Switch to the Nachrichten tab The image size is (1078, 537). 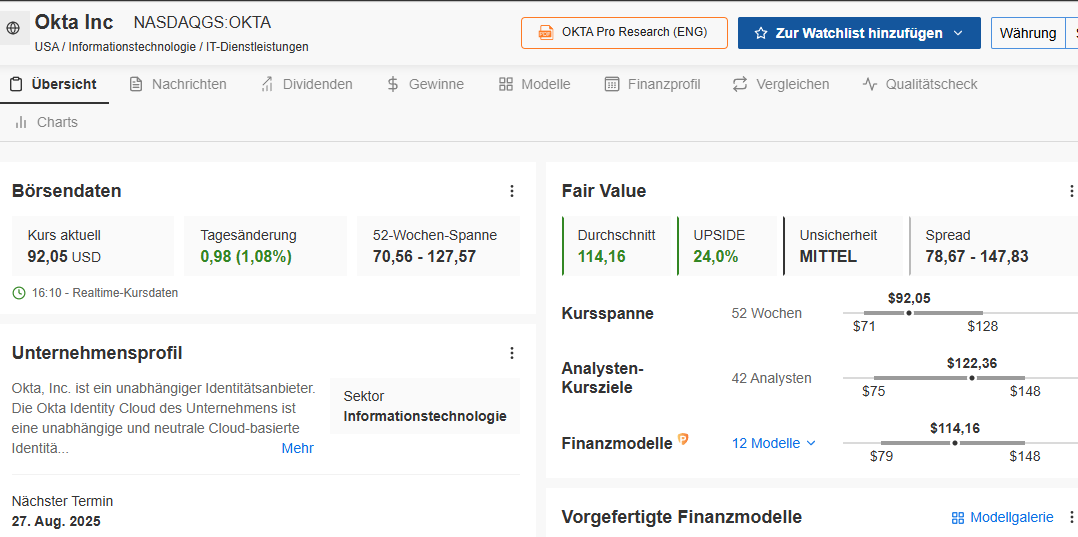pyautogui.click(x=178, y=84)
